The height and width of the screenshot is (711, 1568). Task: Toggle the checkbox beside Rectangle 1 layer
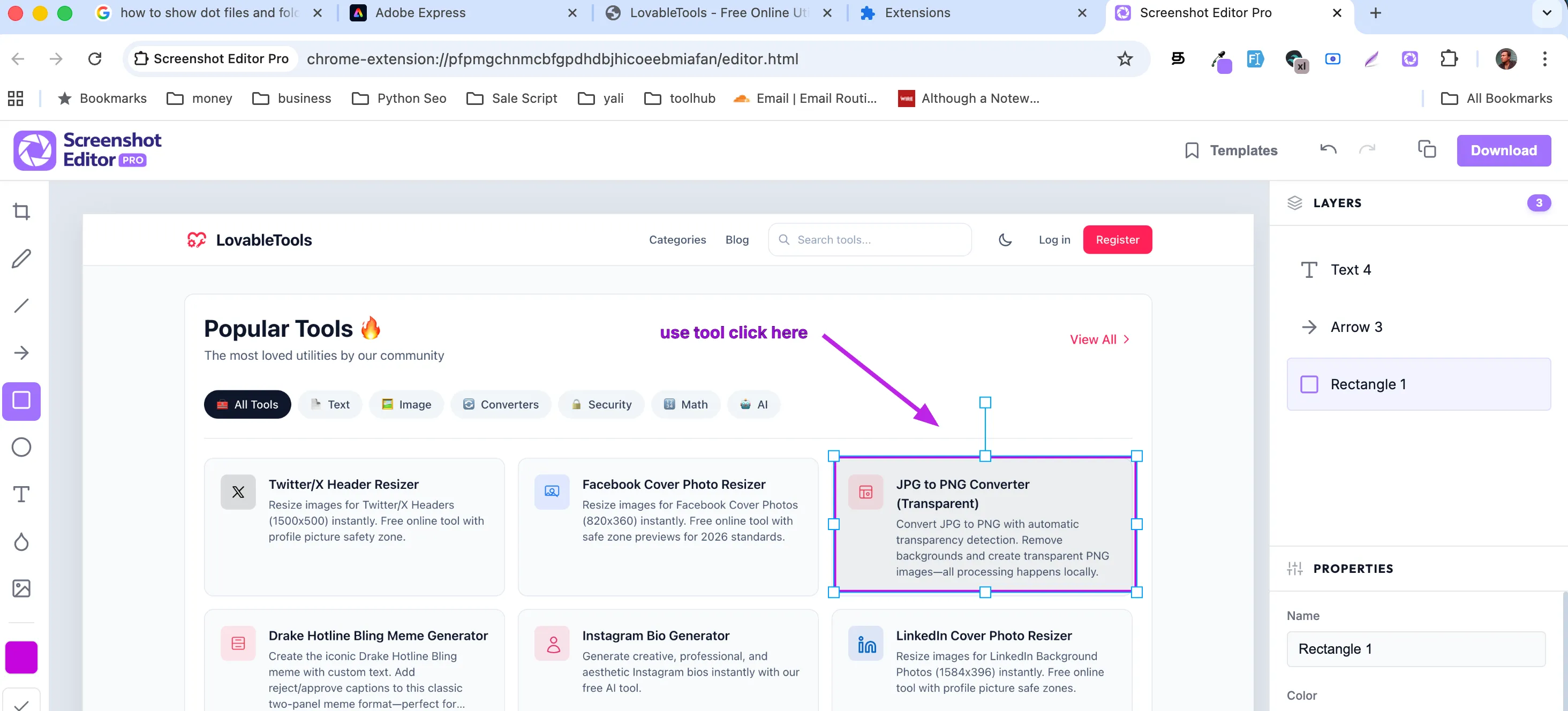[x=1309, y=383]
